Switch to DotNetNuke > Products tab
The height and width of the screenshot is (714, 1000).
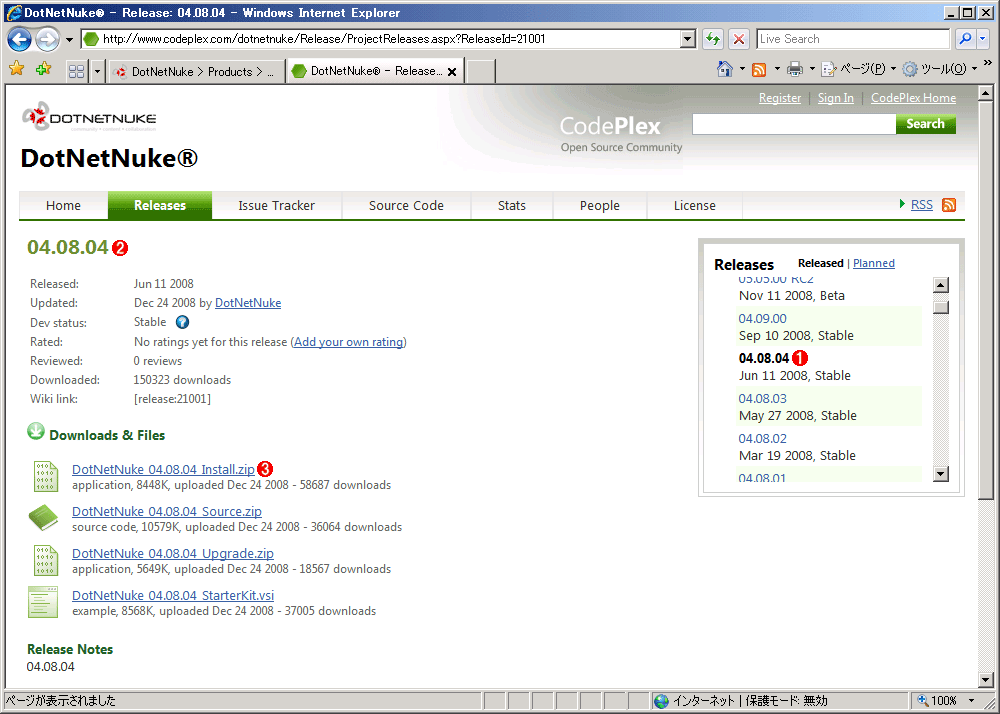[195, 71]
